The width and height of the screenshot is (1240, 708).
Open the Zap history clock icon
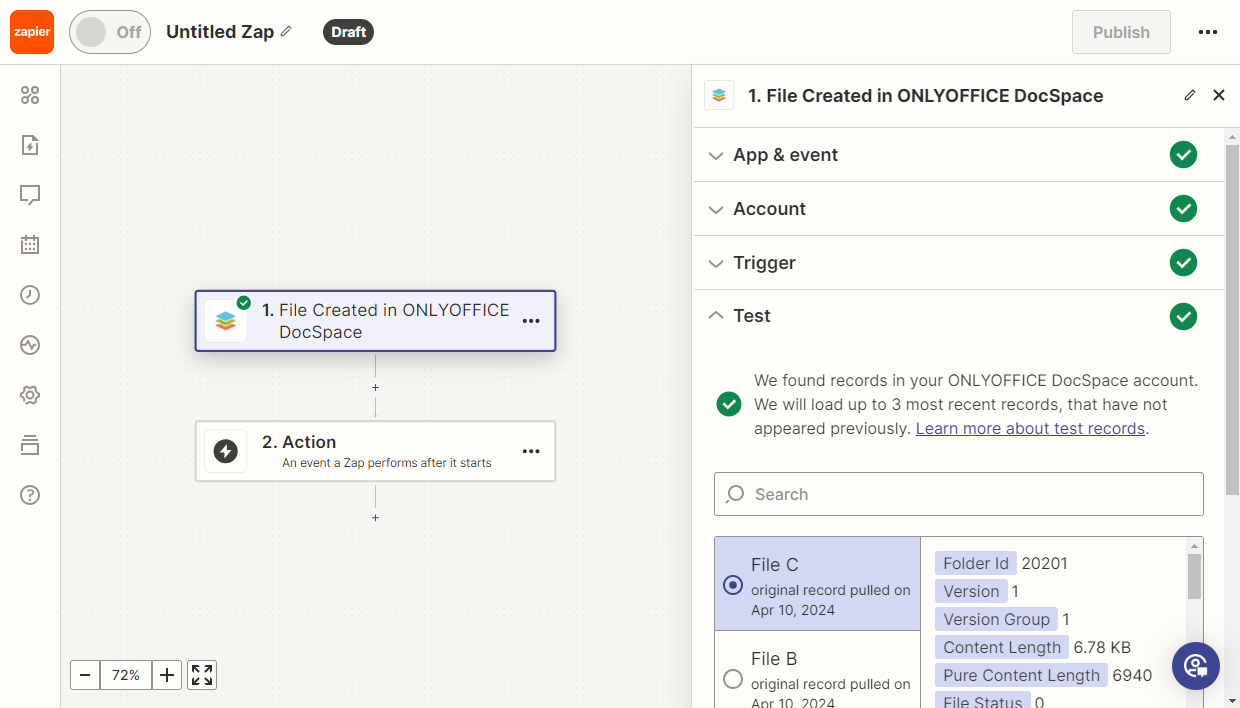pyautogui.click(x=30, y=295)
